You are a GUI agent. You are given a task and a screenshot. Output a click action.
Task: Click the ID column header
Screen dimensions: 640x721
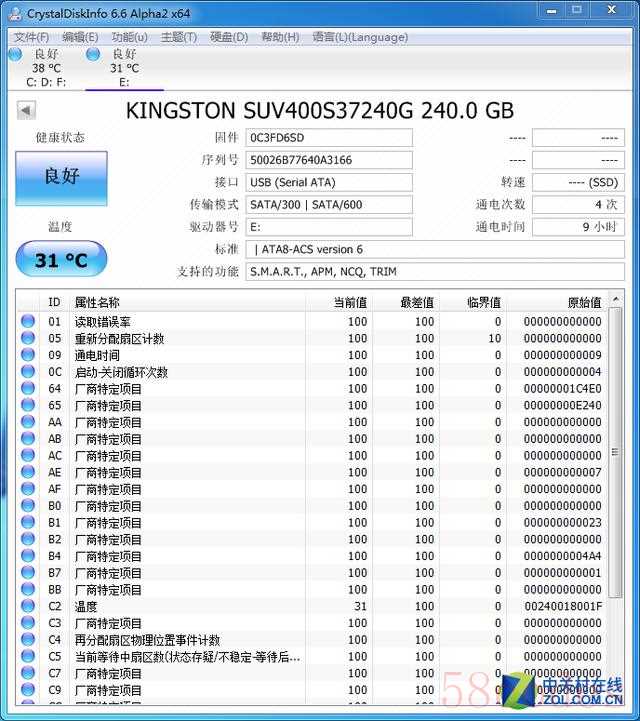pyautogui.click(x=54, y=302)
